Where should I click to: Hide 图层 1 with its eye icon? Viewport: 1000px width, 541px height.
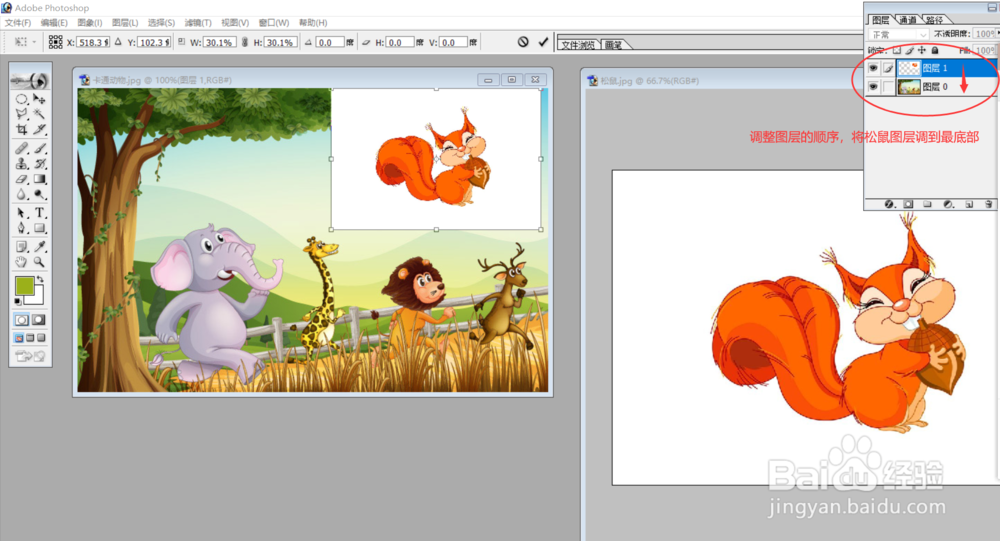click(873, 68)
